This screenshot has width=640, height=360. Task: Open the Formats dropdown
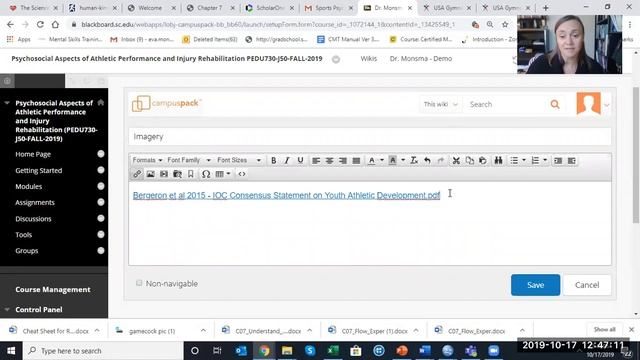147,160
